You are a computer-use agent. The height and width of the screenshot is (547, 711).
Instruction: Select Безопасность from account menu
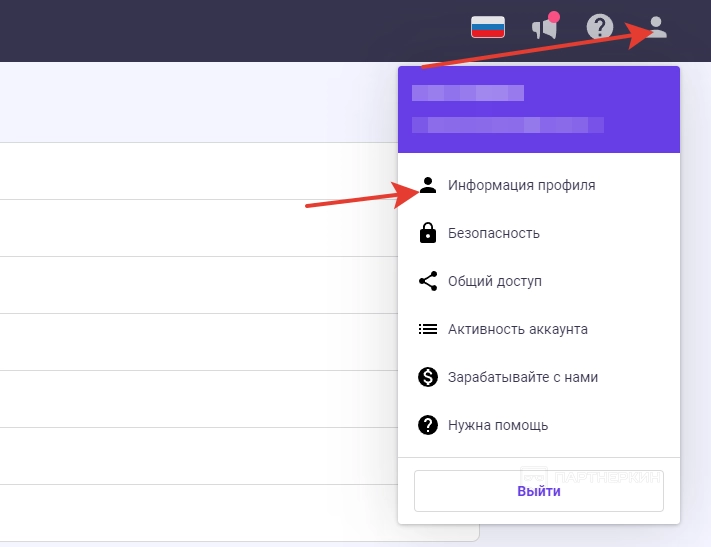click(x=494, y=233)
